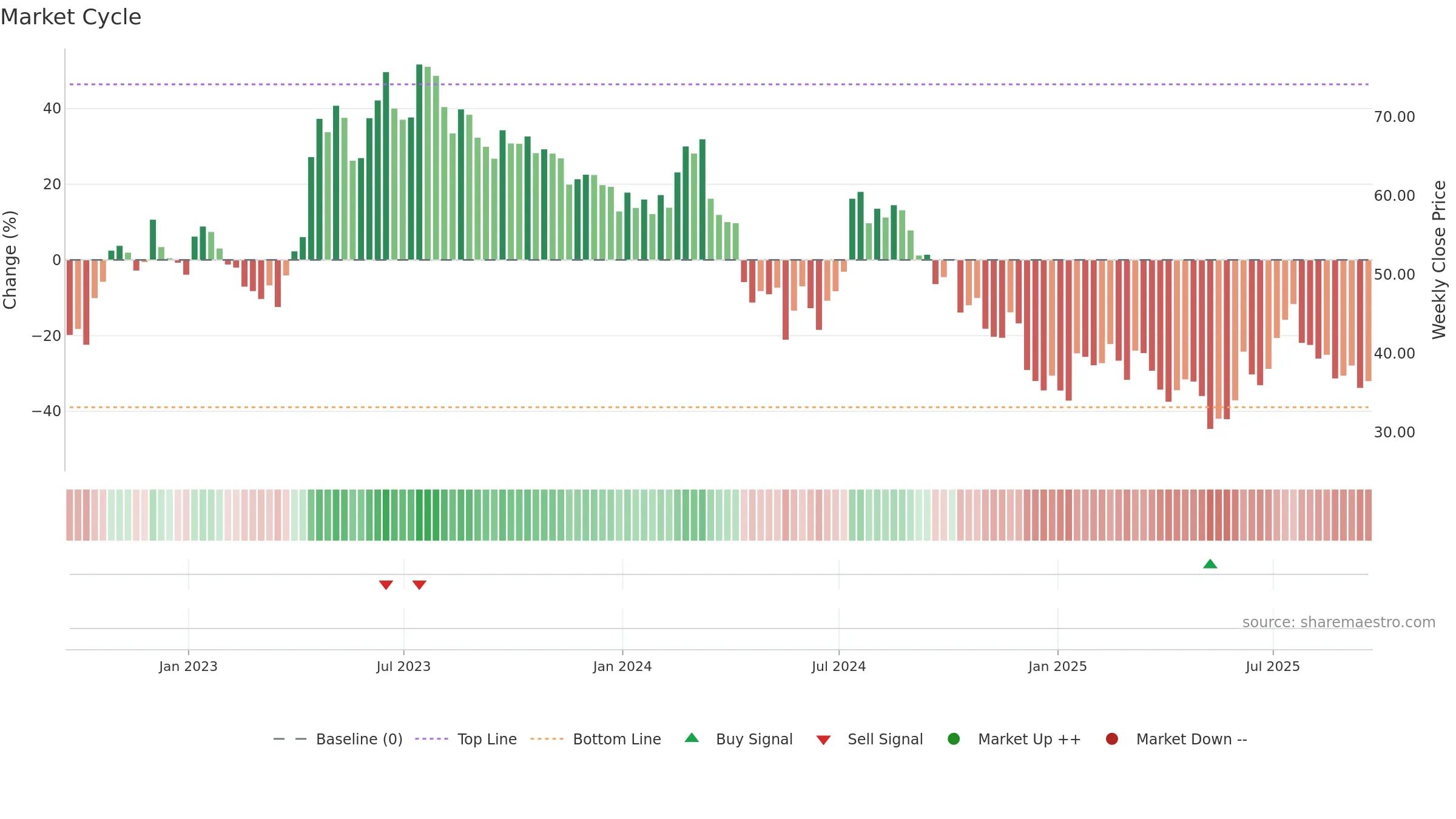1456x819 pixels.
Task: Toggle Baseline (0) legend entry
Action: 338,740
